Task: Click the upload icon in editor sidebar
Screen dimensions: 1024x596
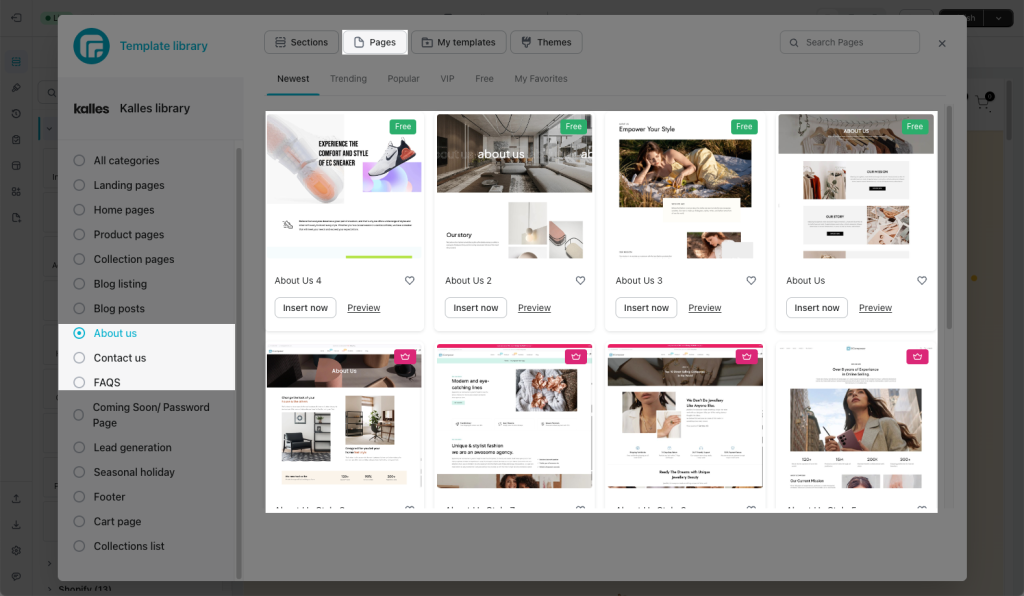Action: coord(16,499)
